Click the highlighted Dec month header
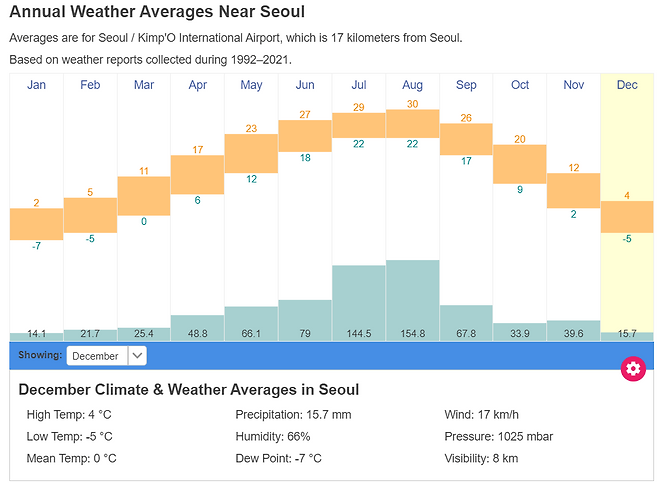Viewport: 658px width, 483px height. click(627, 85)
